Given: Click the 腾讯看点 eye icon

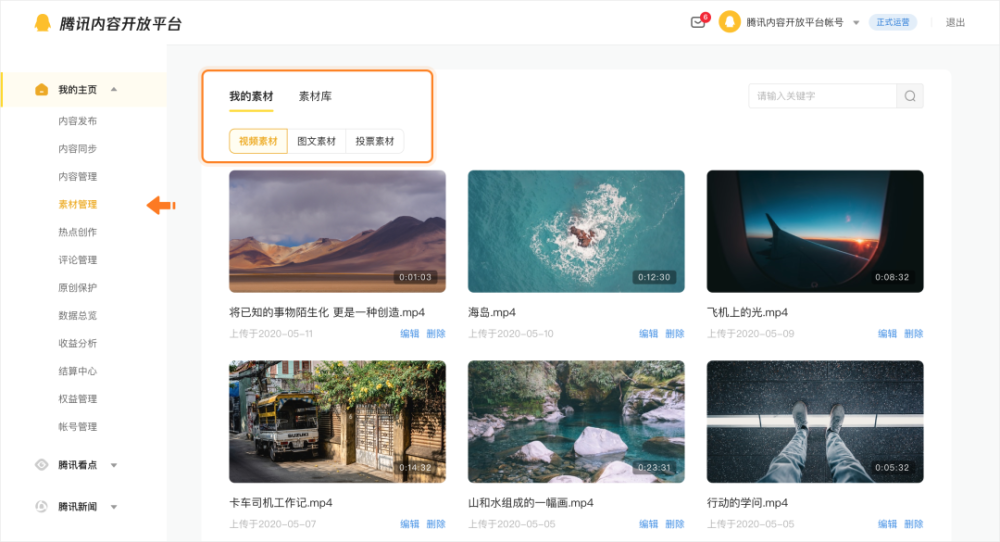Looking at the screenshot, I should tap(41, 465).
